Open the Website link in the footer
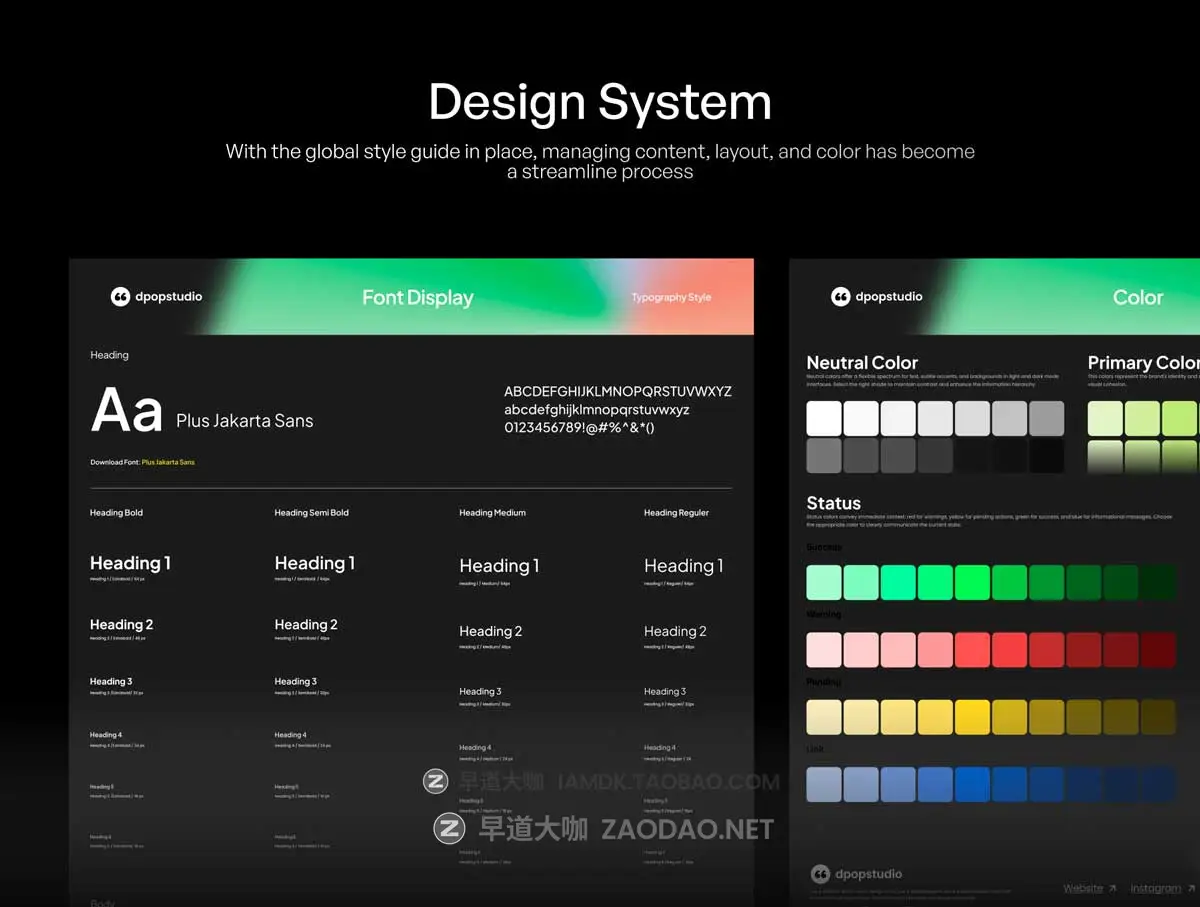Image resolution: width=1200 pixels, height=907 pixels. (1083, 888)
